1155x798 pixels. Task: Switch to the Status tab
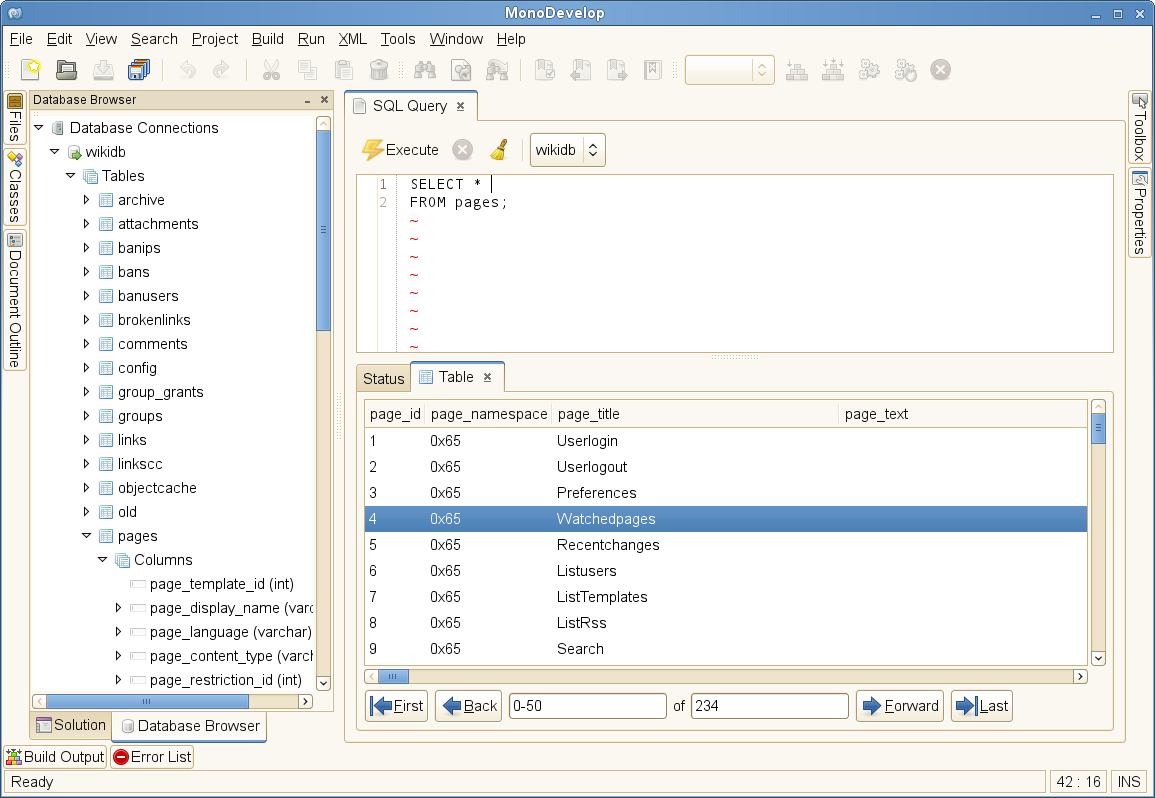(383, 378)
